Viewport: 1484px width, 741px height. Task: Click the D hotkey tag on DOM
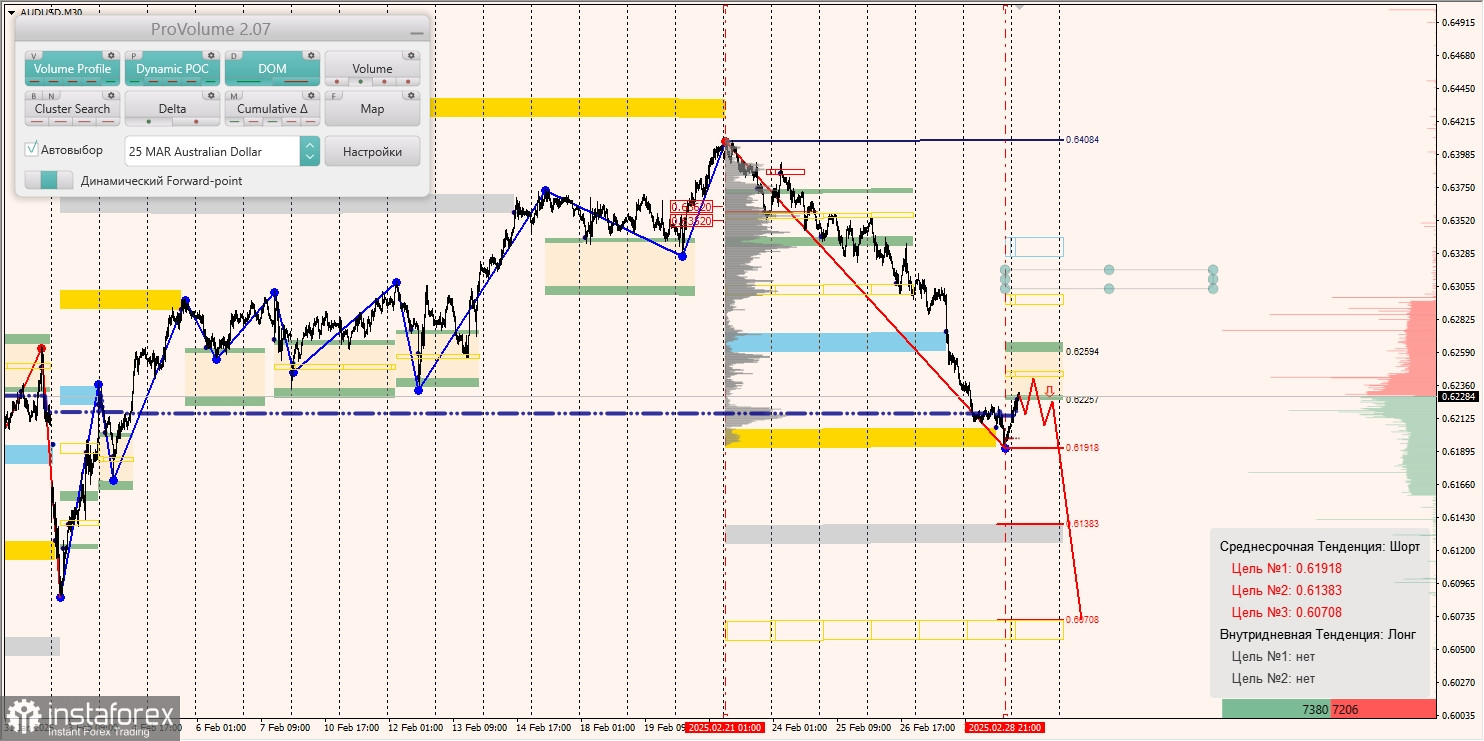234,56
